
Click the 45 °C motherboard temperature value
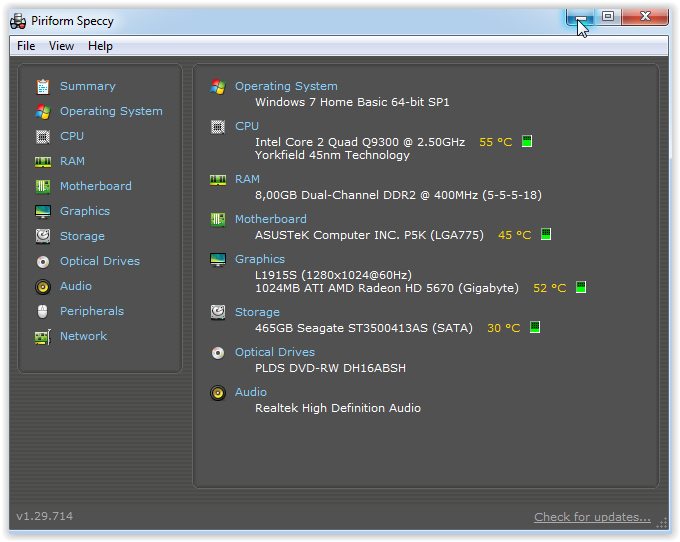tap(515, 235)
